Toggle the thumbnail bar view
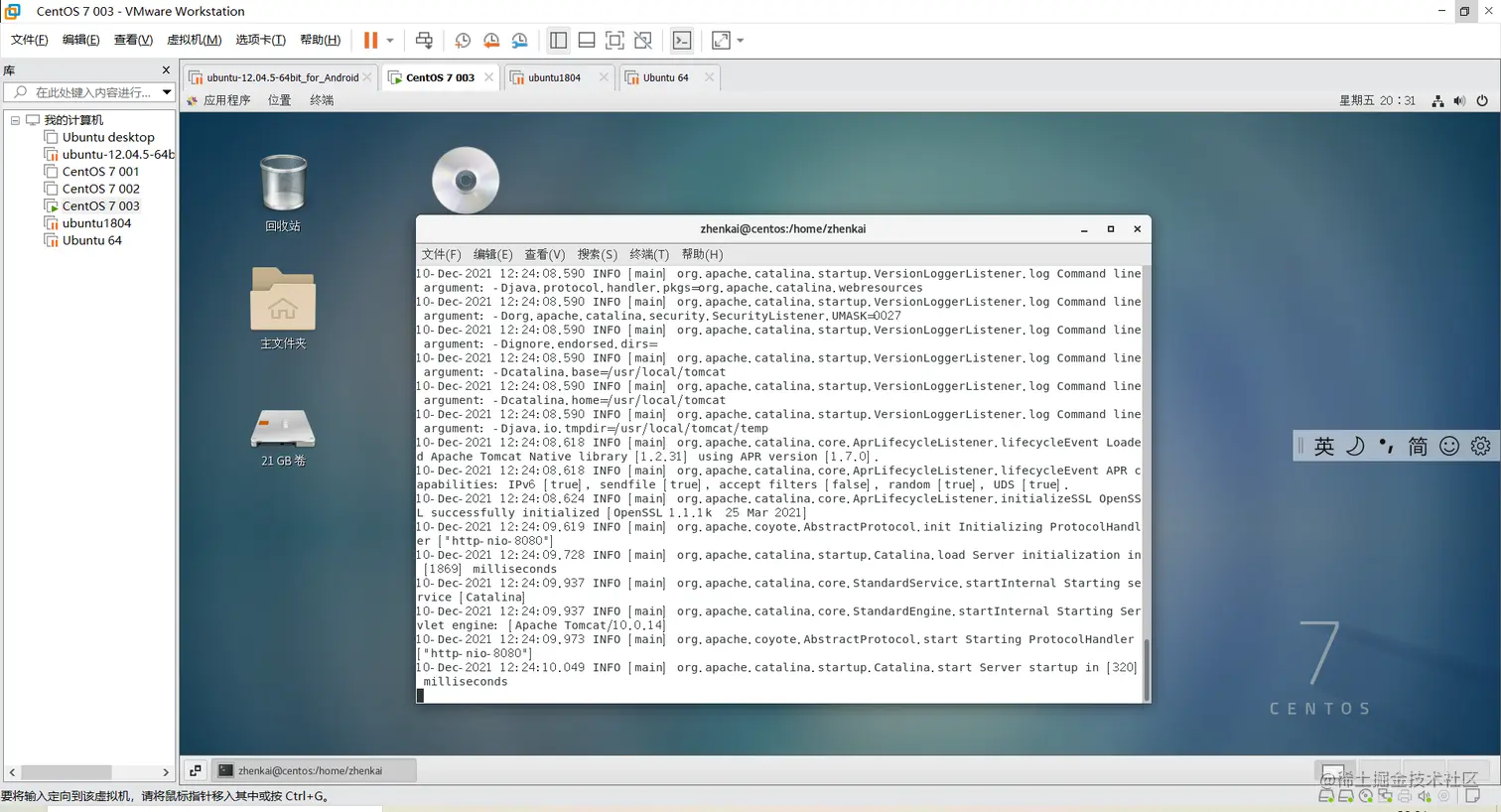The width and height of the screenshot is (1501, 812). (x=587, y=41)
